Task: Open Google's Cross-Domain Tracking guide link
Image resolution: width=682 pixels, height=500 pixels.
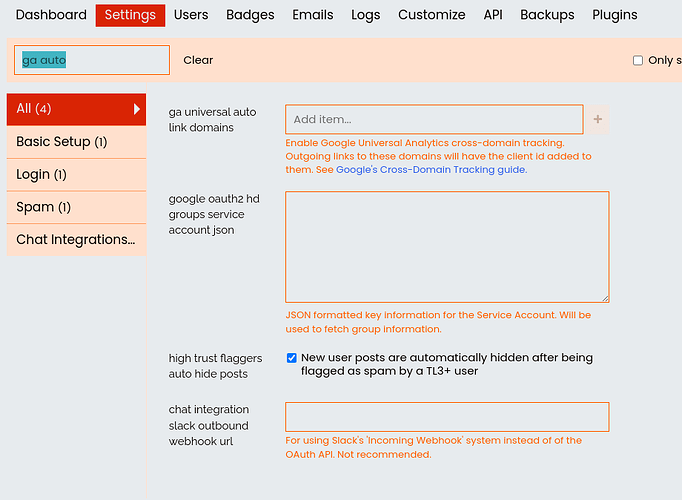Action: (x=431, y=170)
